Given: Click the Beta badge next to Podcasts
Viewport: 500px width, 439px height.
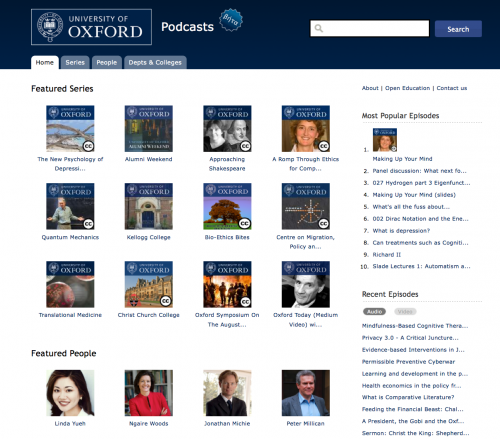Looking at the screenshot, I should pos(231,20).
